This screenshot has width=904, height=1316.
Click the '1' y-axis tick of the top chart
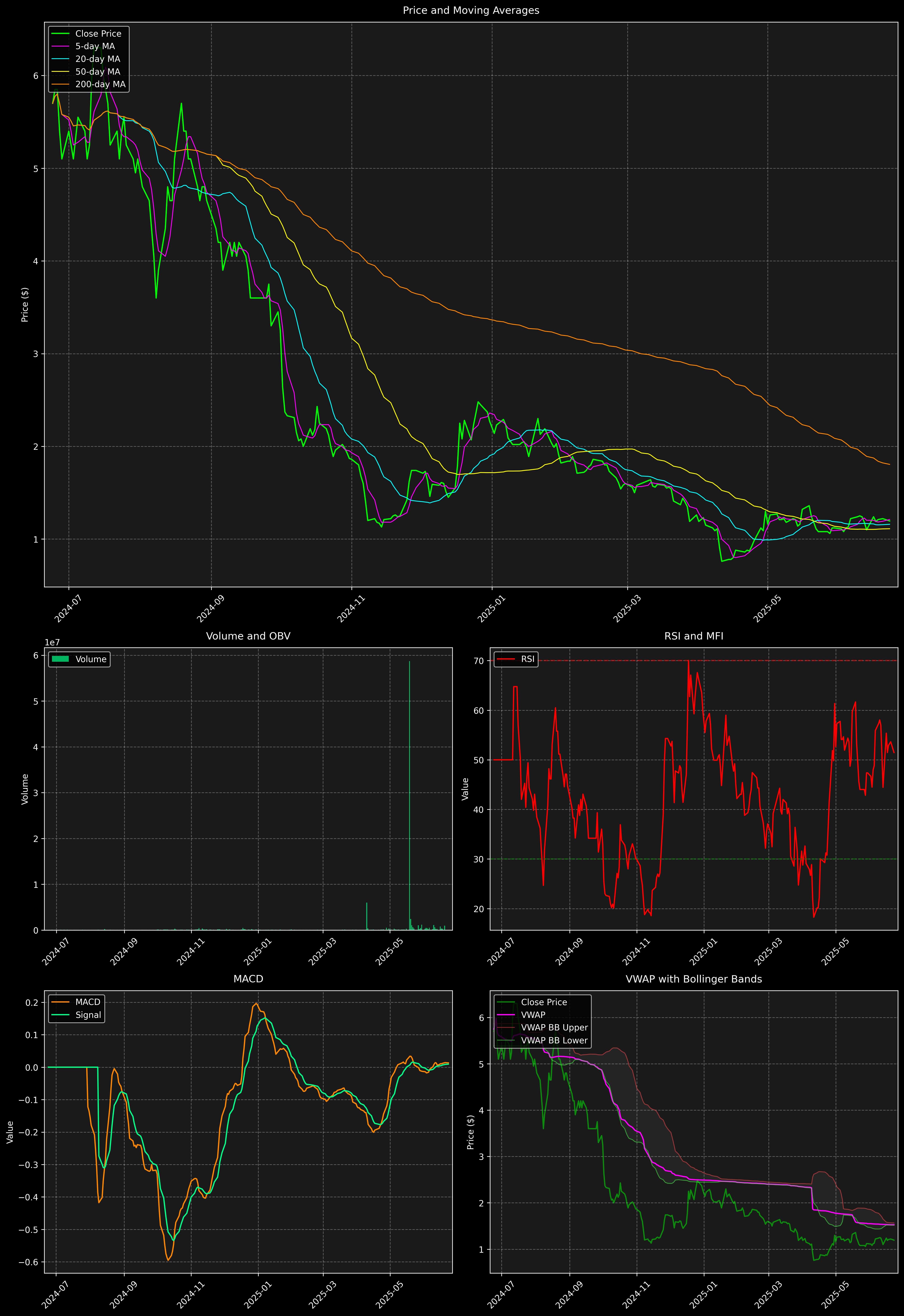point(36,539)
